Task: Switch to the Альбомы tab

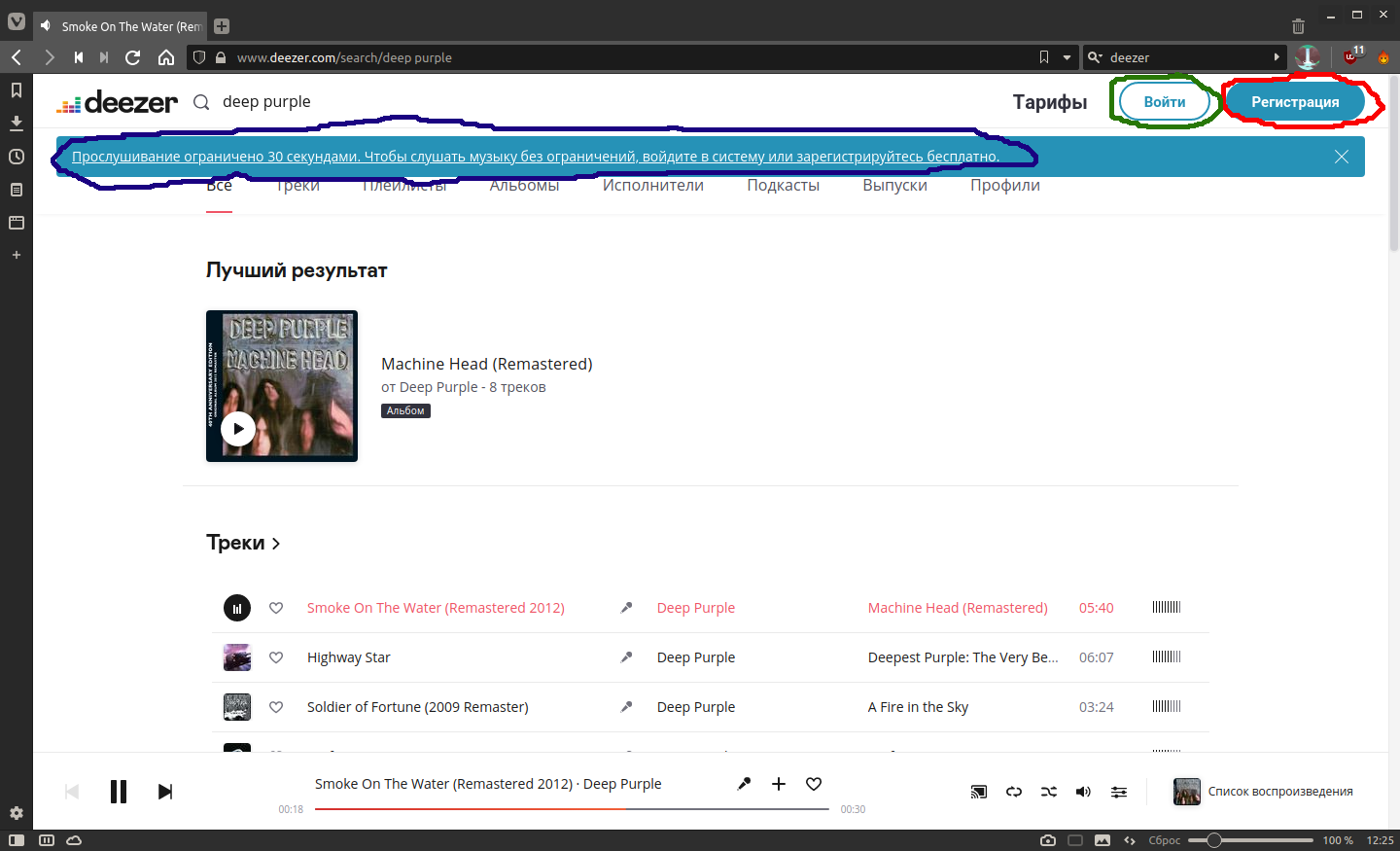Action: pos(524,185)
